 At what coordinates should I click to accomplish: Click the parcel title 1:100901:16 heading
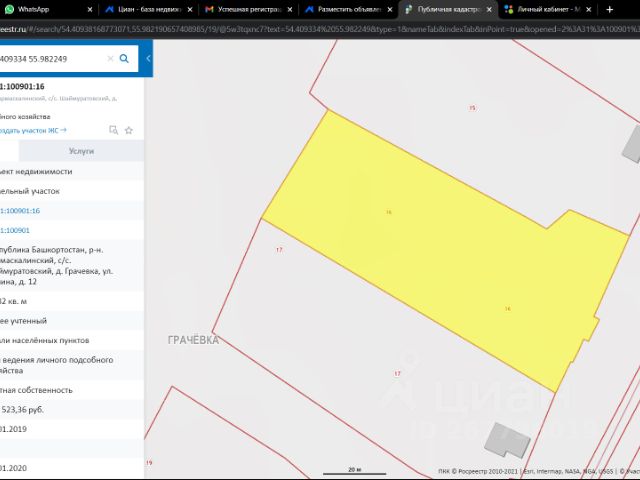click(22, 87)
